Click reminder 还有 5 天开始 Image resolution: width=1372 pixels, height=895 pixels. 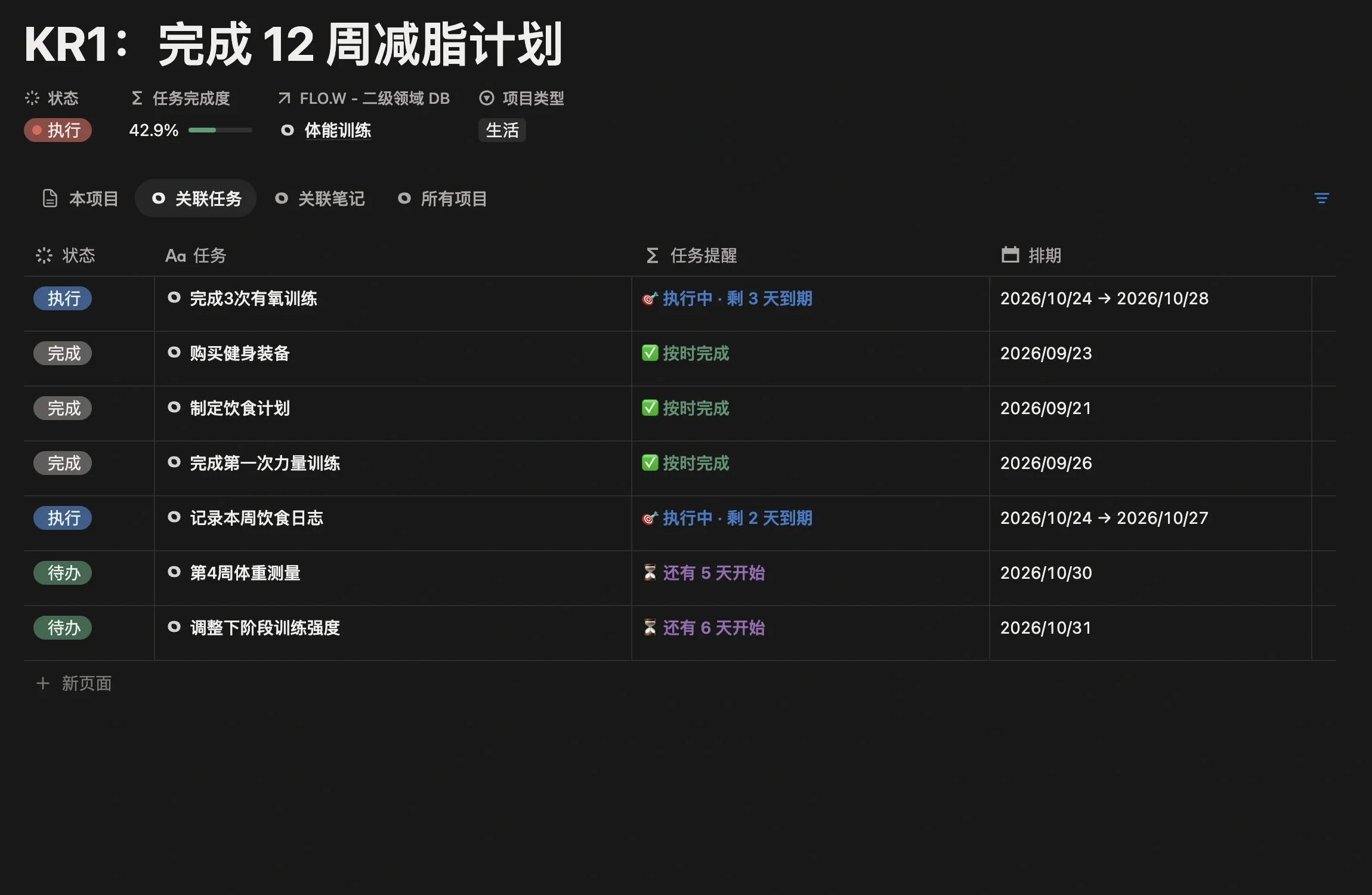pyautogui.click(x=704, y=573)
